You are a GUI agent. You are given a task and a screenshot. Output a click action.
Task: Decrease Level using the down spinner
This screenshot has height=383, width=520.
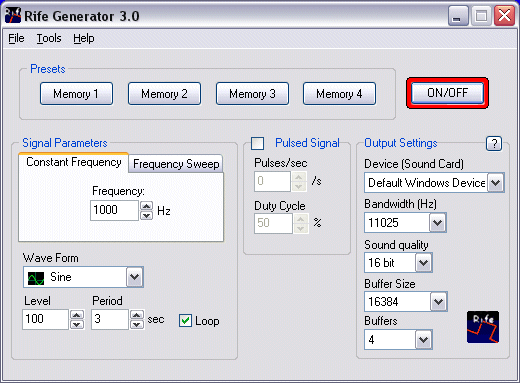(x=77, y=324)
